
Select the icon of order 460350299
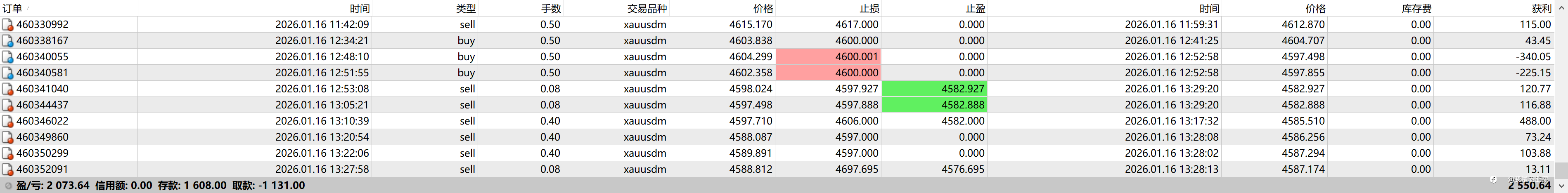click(7, 153)
